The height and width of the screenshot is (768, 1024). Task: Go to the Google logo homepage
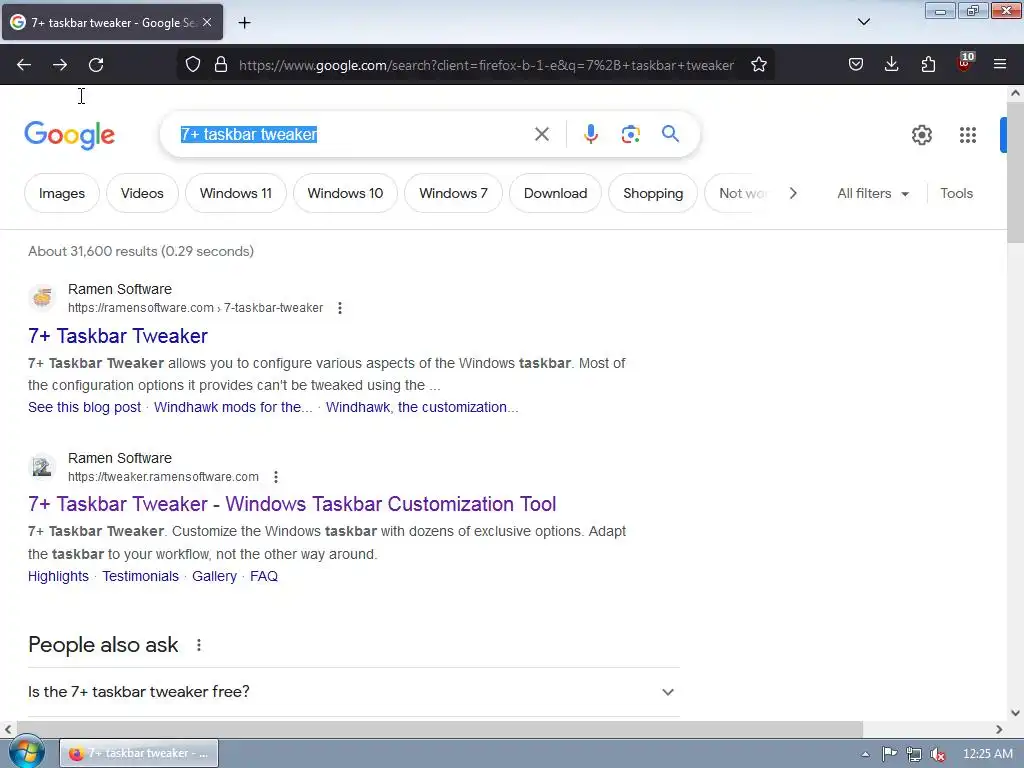pos(70,135)
